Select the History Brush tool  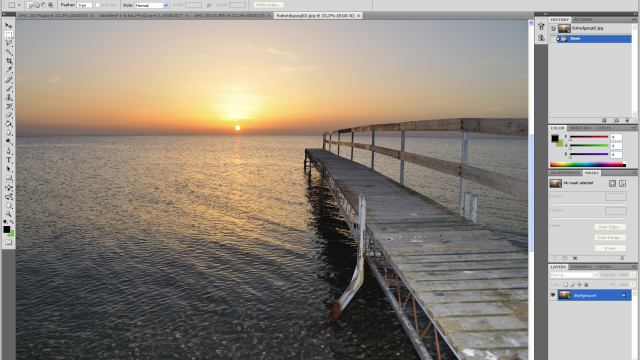point(9,107)
